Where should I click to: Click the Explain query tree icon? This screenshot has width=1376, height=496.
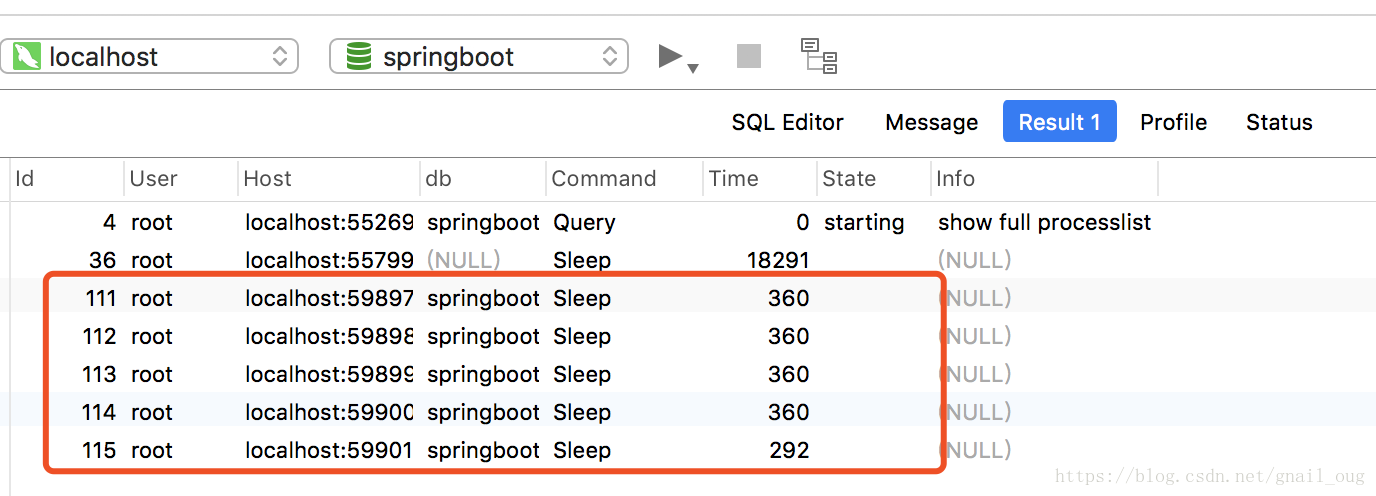click(819, 56)
